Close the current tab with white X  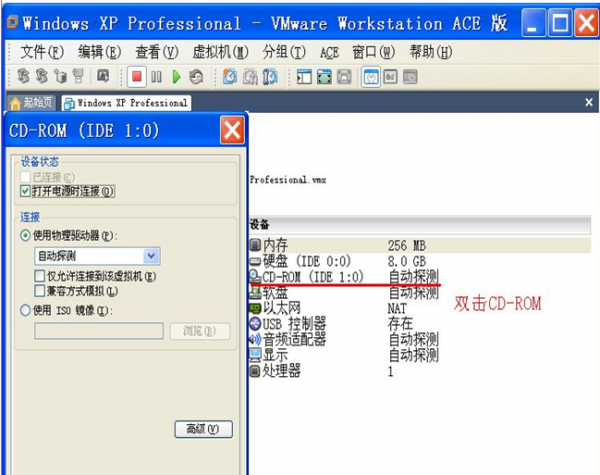[589, 102]
